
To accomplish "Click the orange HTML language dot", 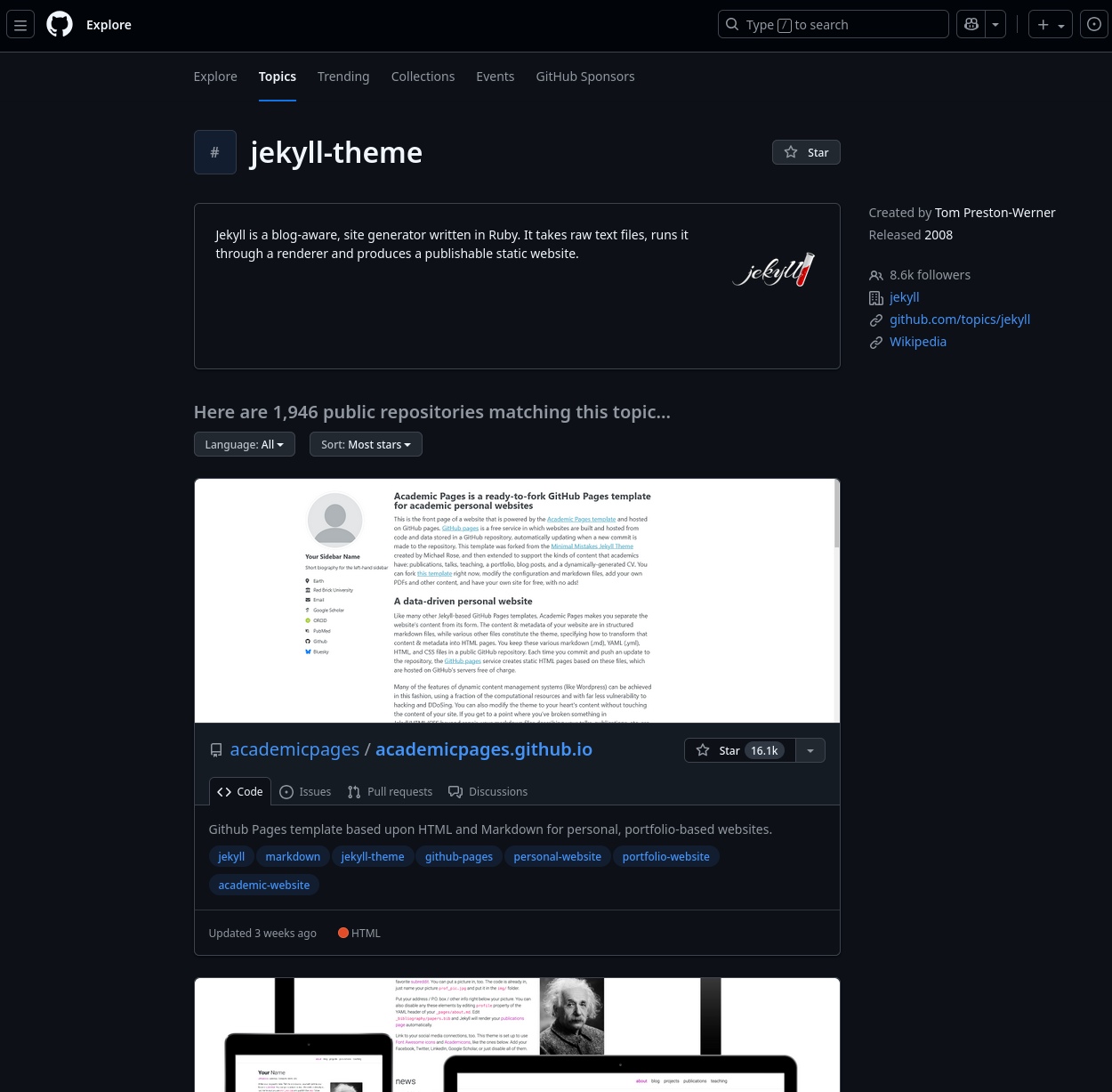I will click(343, 933).
